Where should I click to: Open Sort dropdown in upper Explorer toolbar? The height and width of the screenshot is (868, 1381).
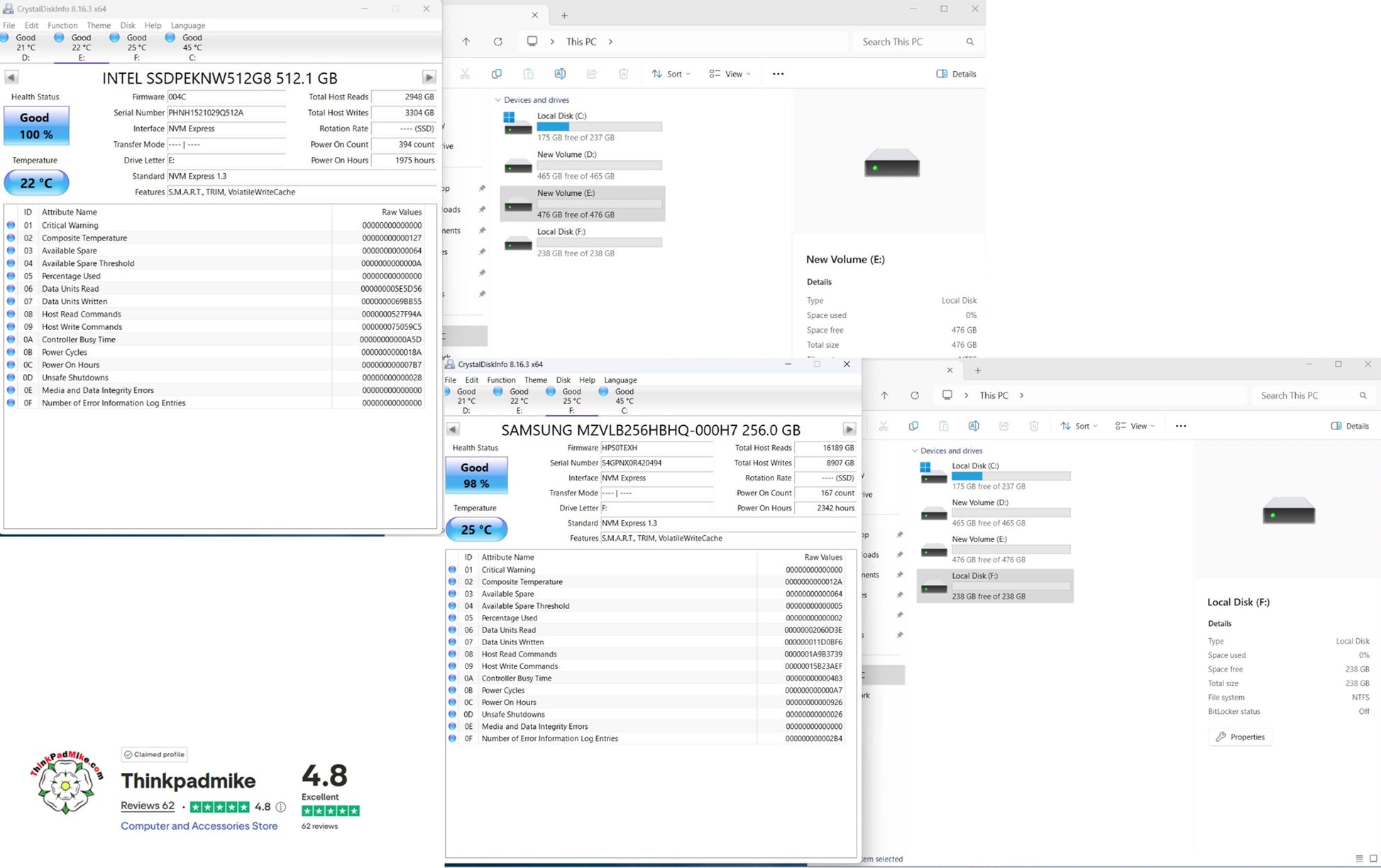coord(671,74)
